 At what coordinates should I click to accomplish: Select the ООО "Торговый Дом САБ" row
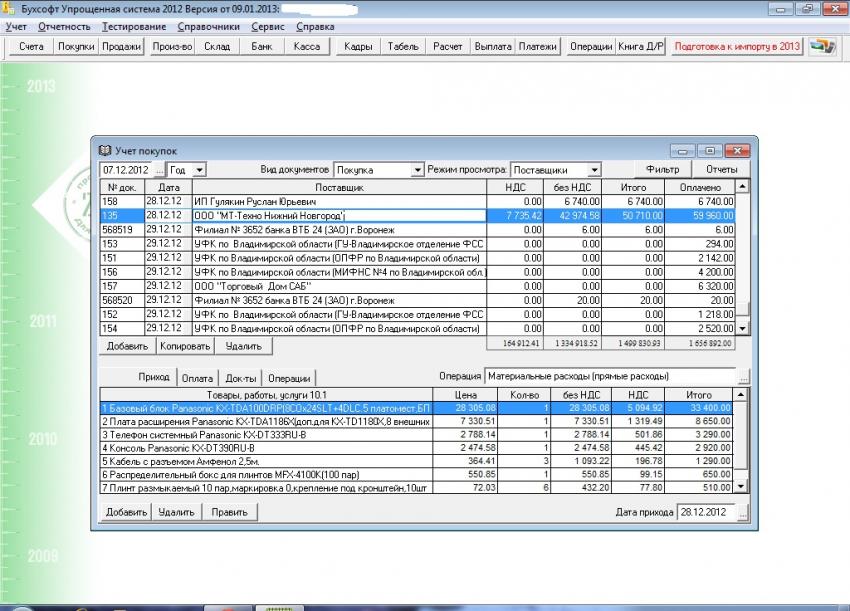tap(338, 285)
